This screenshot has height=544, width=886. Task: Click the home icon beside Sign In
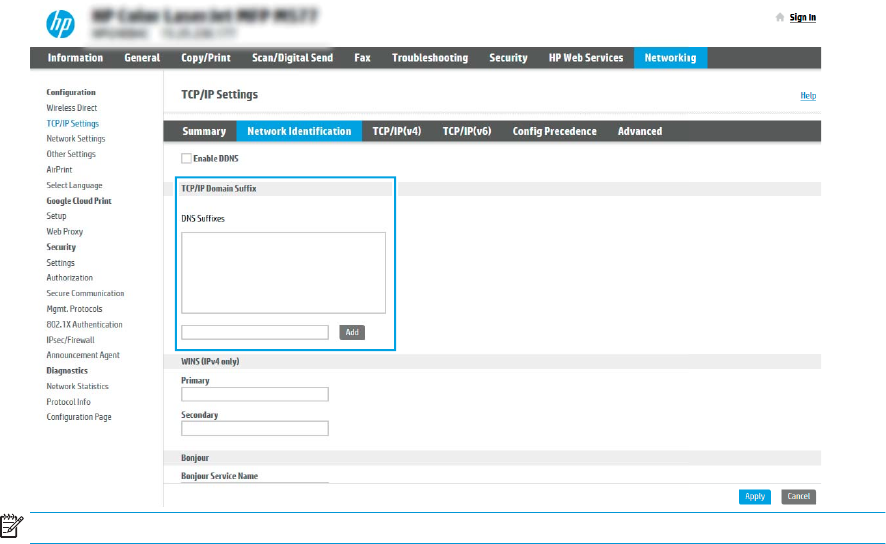click(780, 18)
